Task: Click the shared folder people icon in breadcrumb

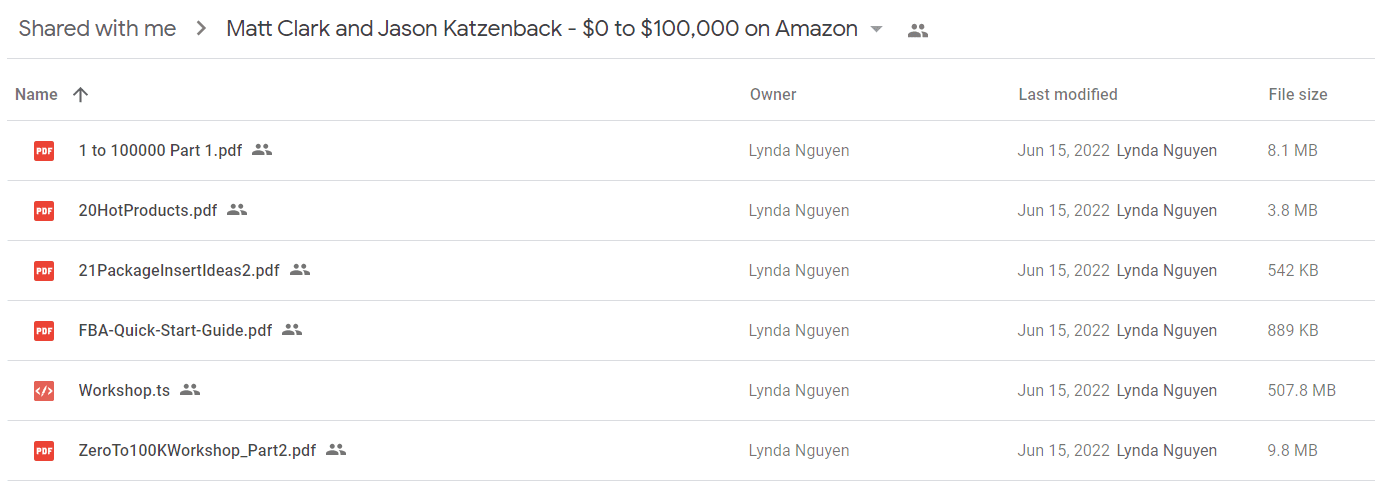Action: coord(918,30)
